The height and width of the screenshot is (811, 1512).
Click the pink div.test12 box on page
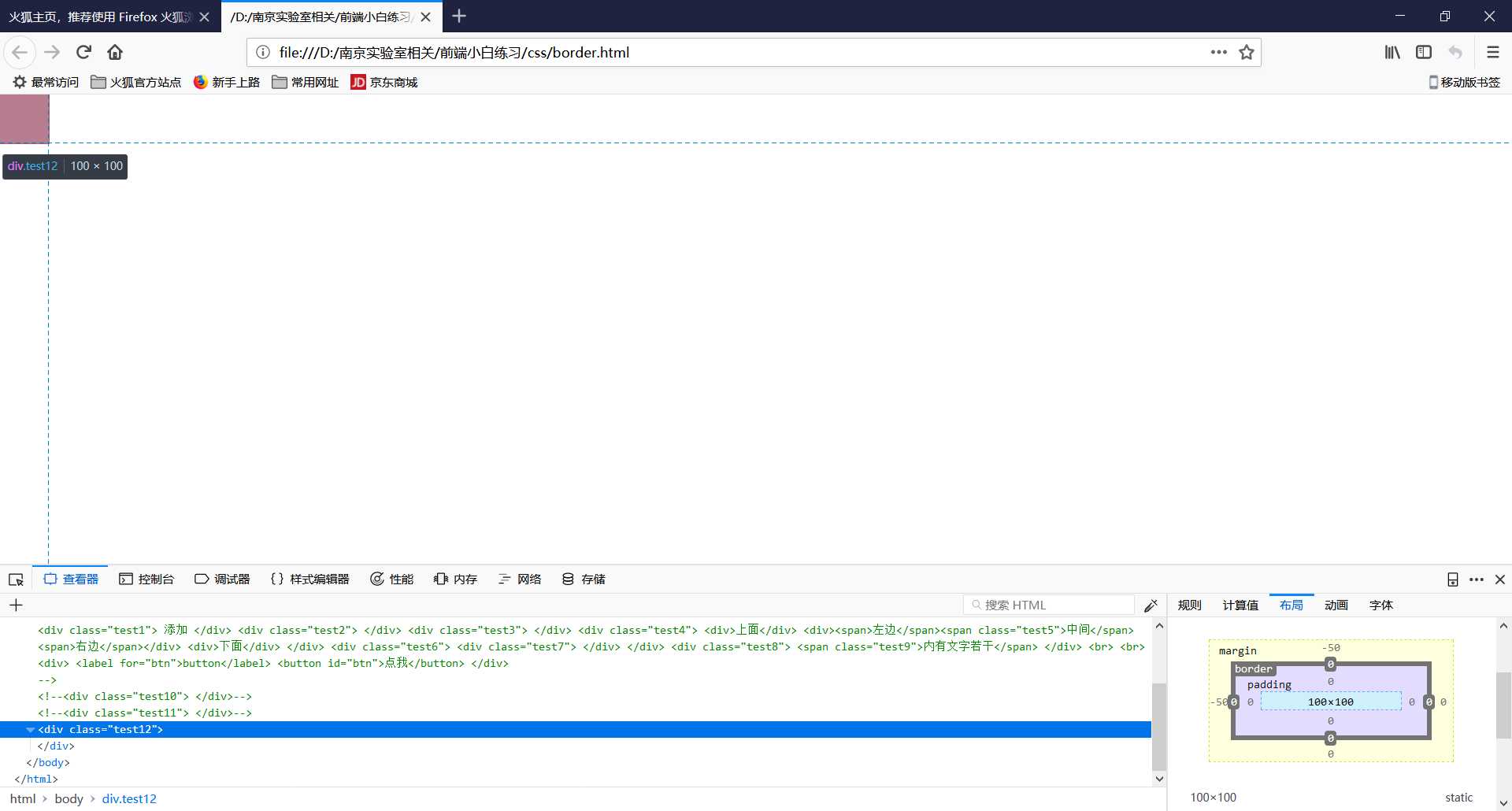click(x=24, y=118)
